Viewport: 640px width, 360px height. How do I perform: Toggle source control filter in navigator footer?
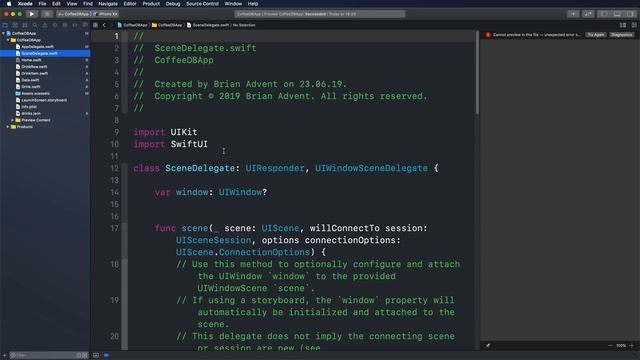click(85, 356)
